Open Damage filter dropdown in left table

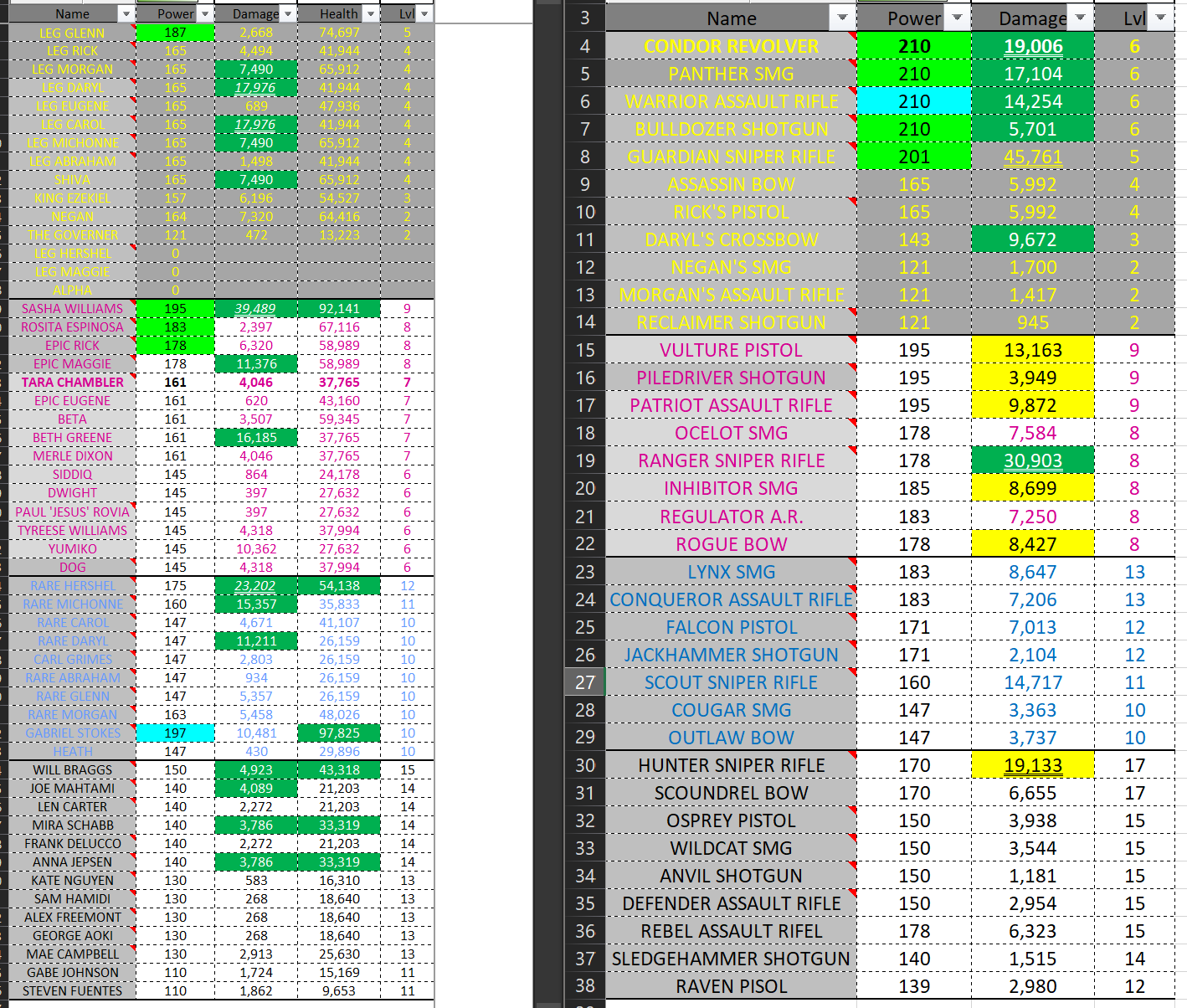(288, 14)
